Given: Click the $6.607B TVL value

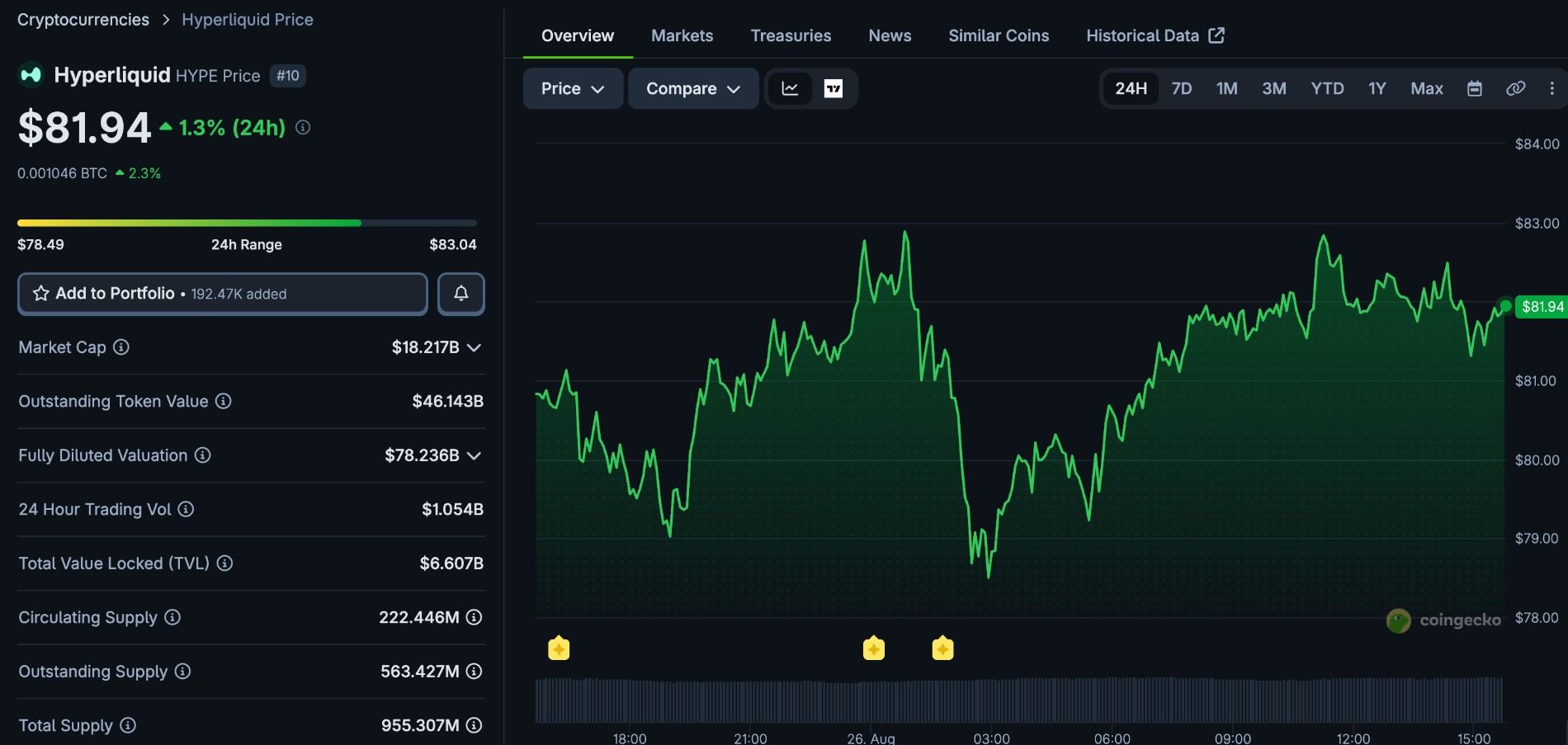Looking at the screenshot, I should 451,563.
